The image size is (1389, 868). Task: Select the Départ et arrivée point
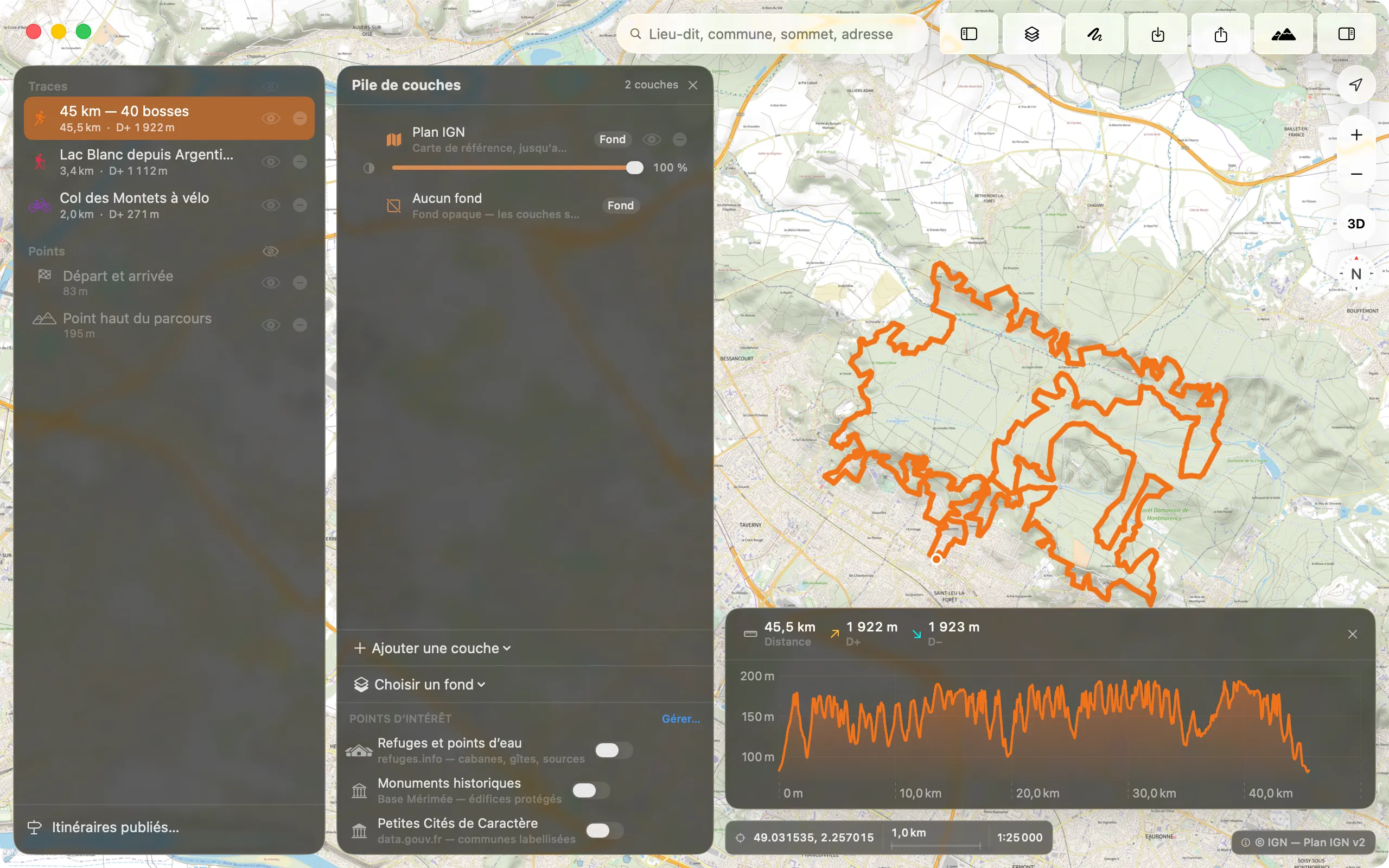(x=169, y=283)
